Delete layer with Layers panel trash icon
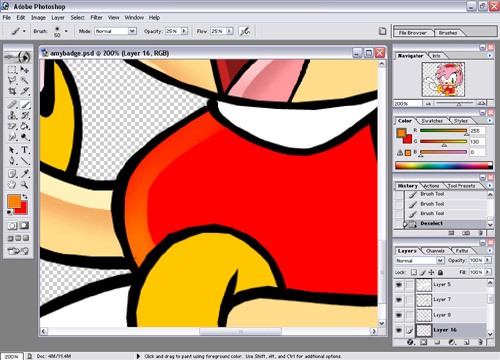The height and width of the screenshot is (360, 500). pos(480,342)
